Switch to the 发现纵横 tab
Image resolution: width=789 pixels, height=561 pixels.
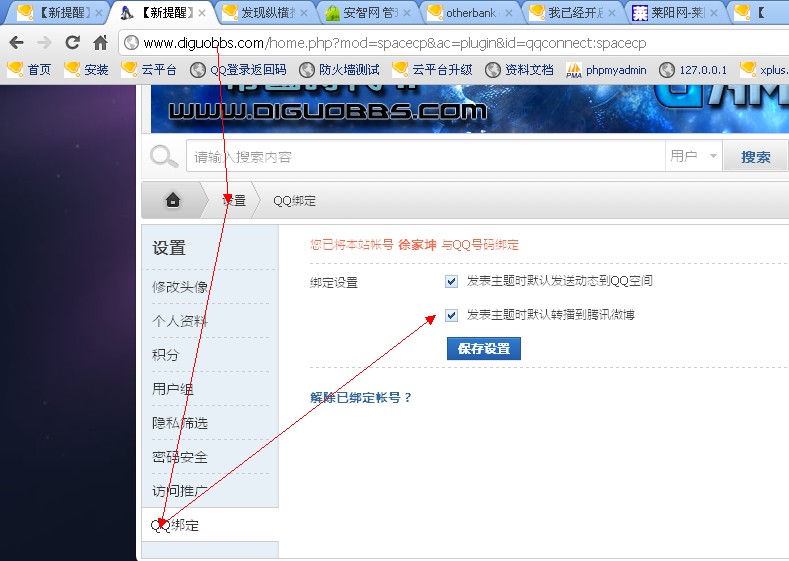pos(266,13)
